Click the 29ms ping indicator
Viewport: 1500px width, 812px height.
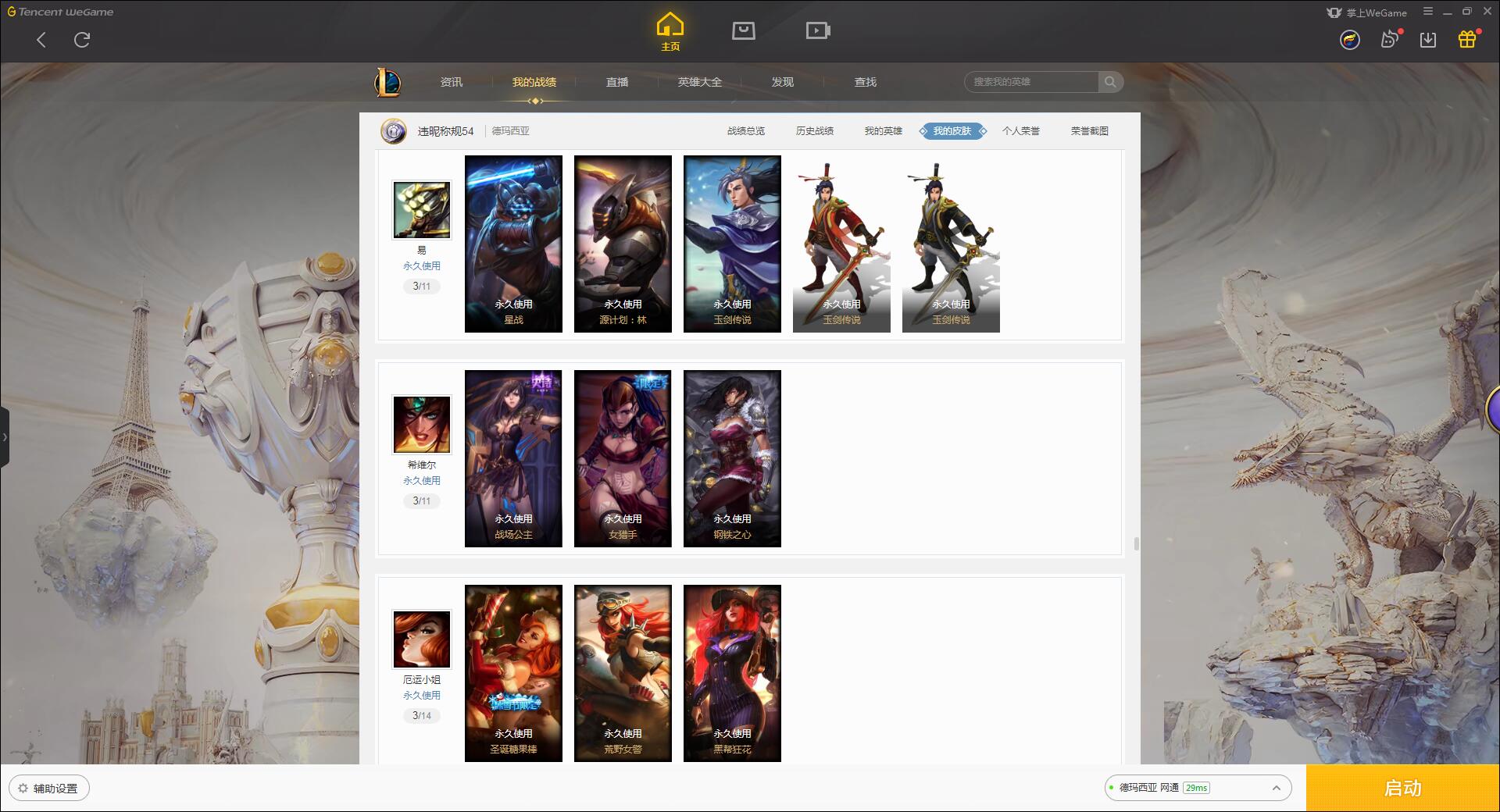click(x=1196, y=788)
